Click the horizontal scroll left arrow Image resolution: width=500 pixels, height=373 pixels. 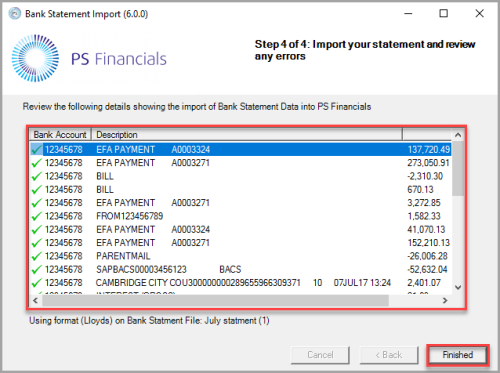pyautogui.click(x=35, y=301)
